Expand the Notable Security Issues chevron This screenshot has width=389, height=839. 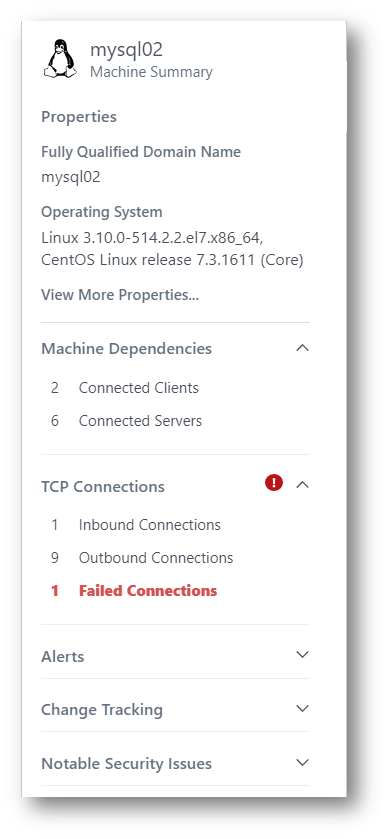[x=302, y=762]
